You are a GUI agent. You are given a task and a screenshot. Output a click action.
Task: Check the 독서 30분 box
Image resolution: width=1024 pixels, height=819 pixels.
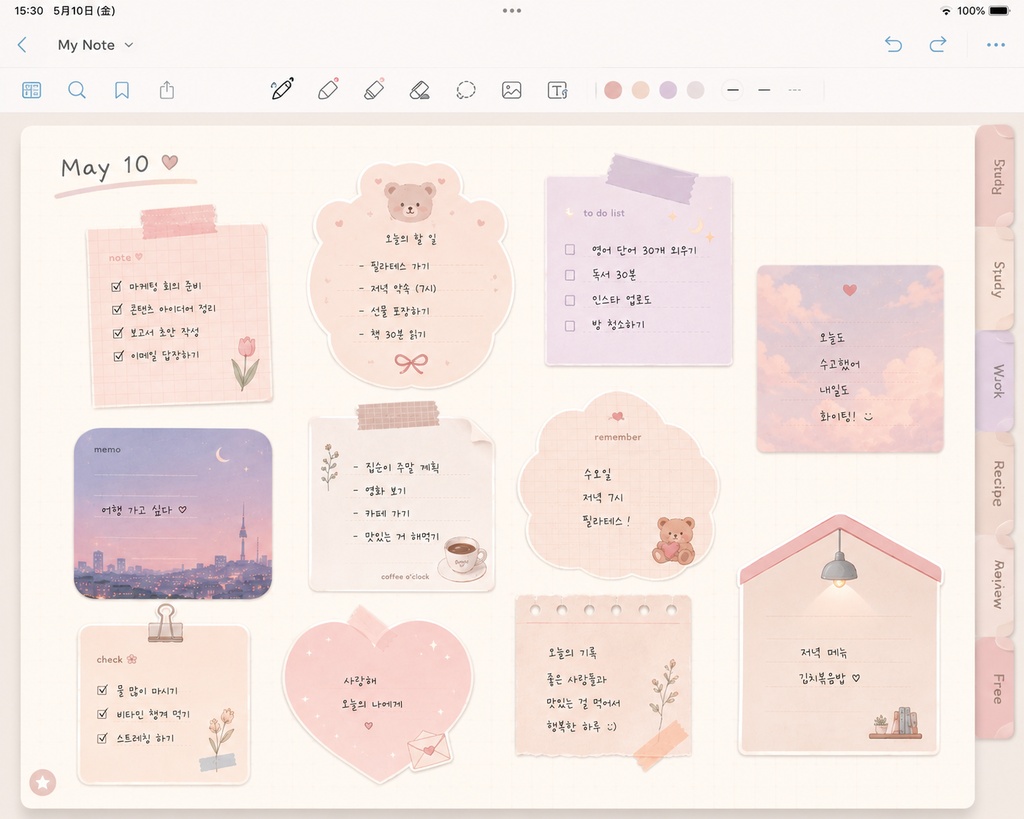(570, 275)
